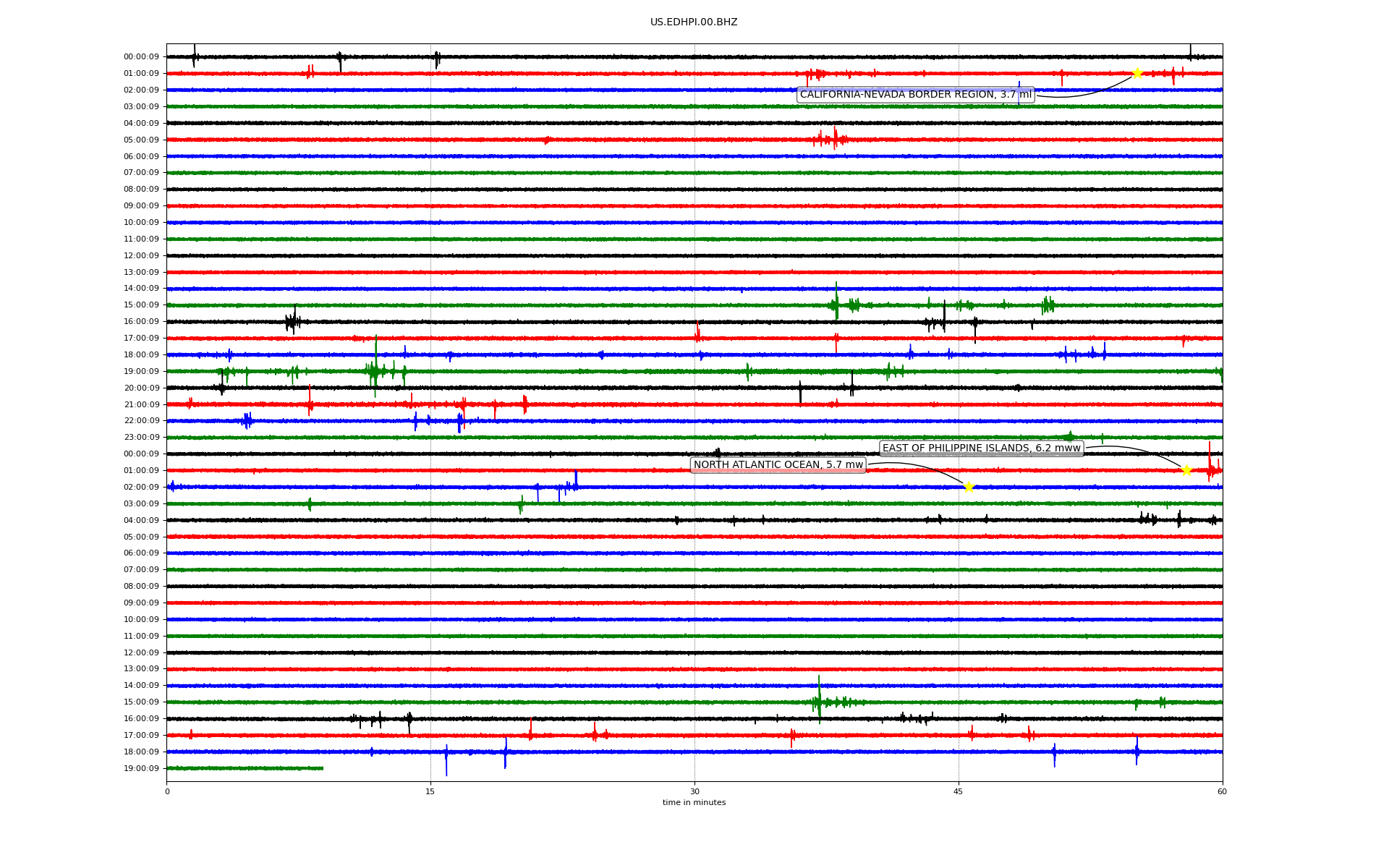Click the x-axis tick label 30
1389x868 pixels.
(x=694, y=791)
